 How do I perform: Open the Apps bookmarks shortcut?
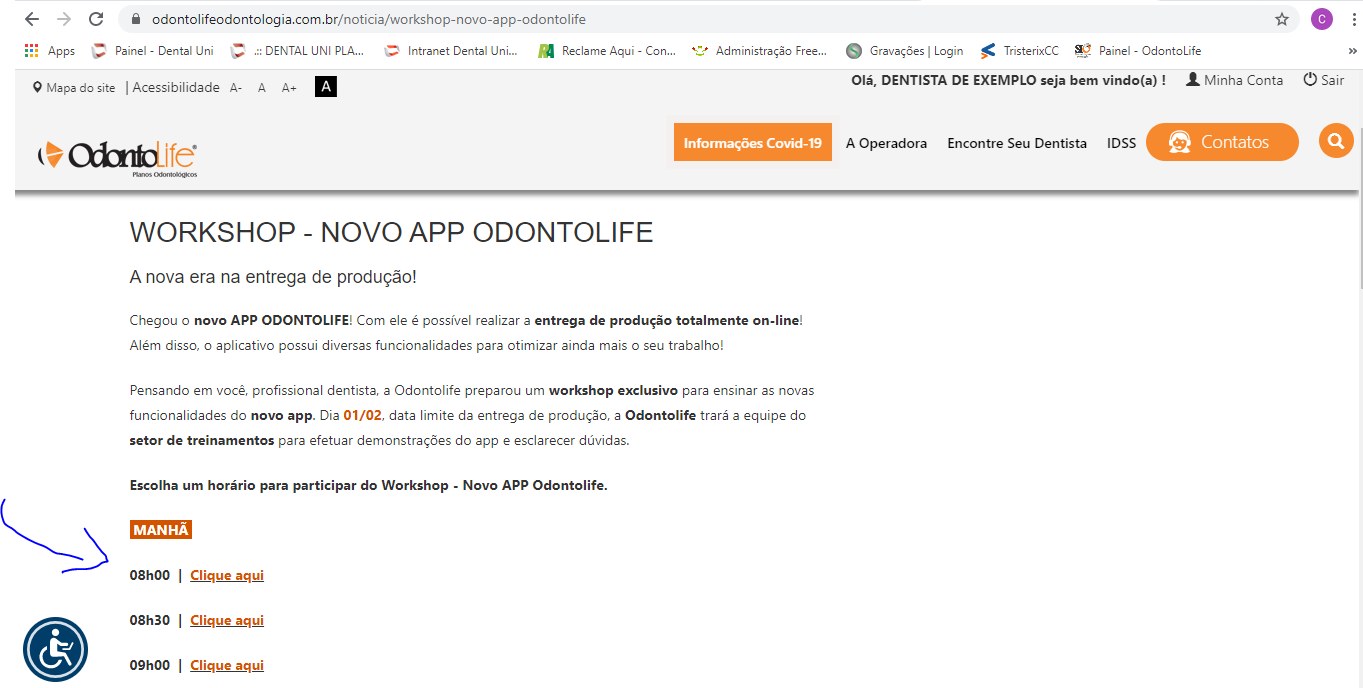[49, 51]
